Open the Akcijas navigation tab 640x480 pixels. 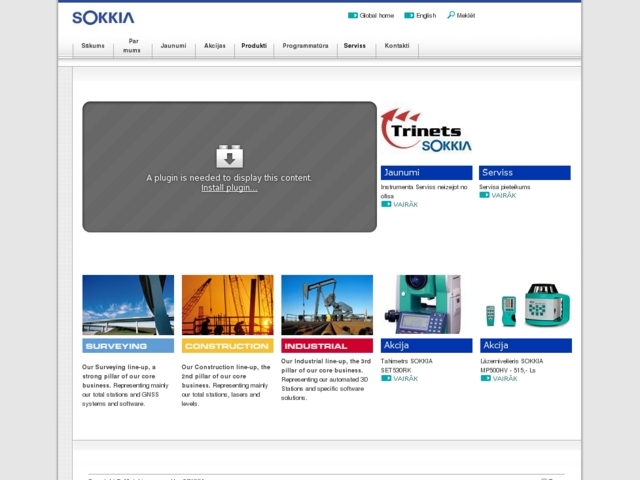point(215,46)
